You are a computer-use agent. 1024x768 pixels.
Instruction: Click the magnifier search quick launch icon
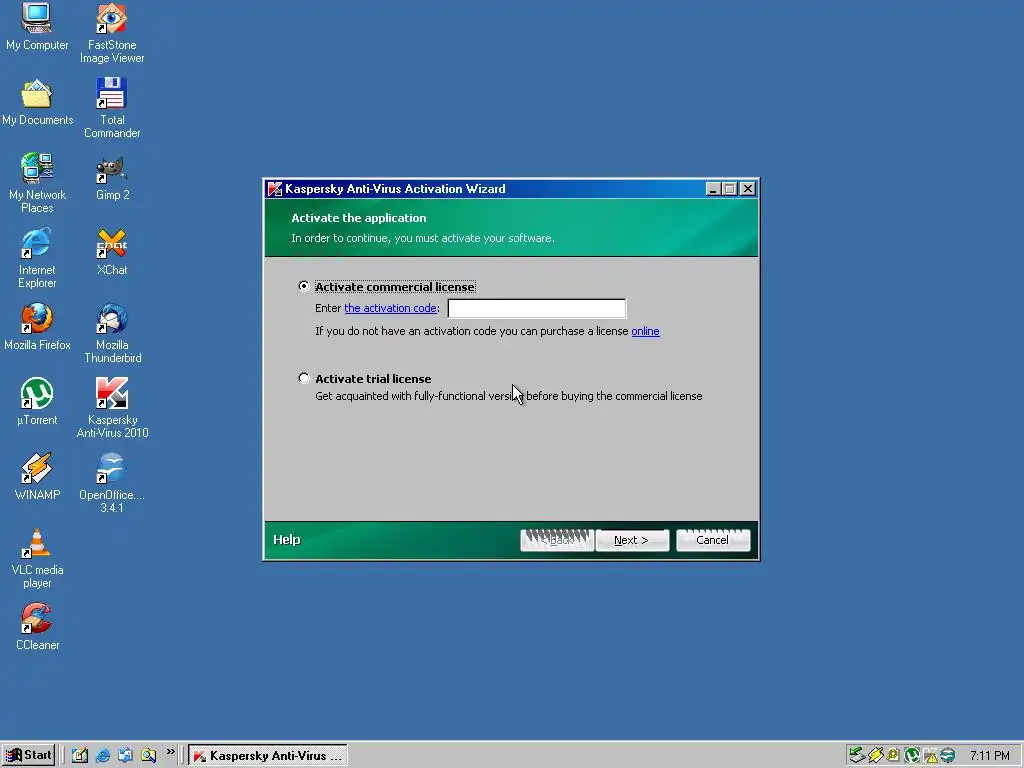coord(148,756)
